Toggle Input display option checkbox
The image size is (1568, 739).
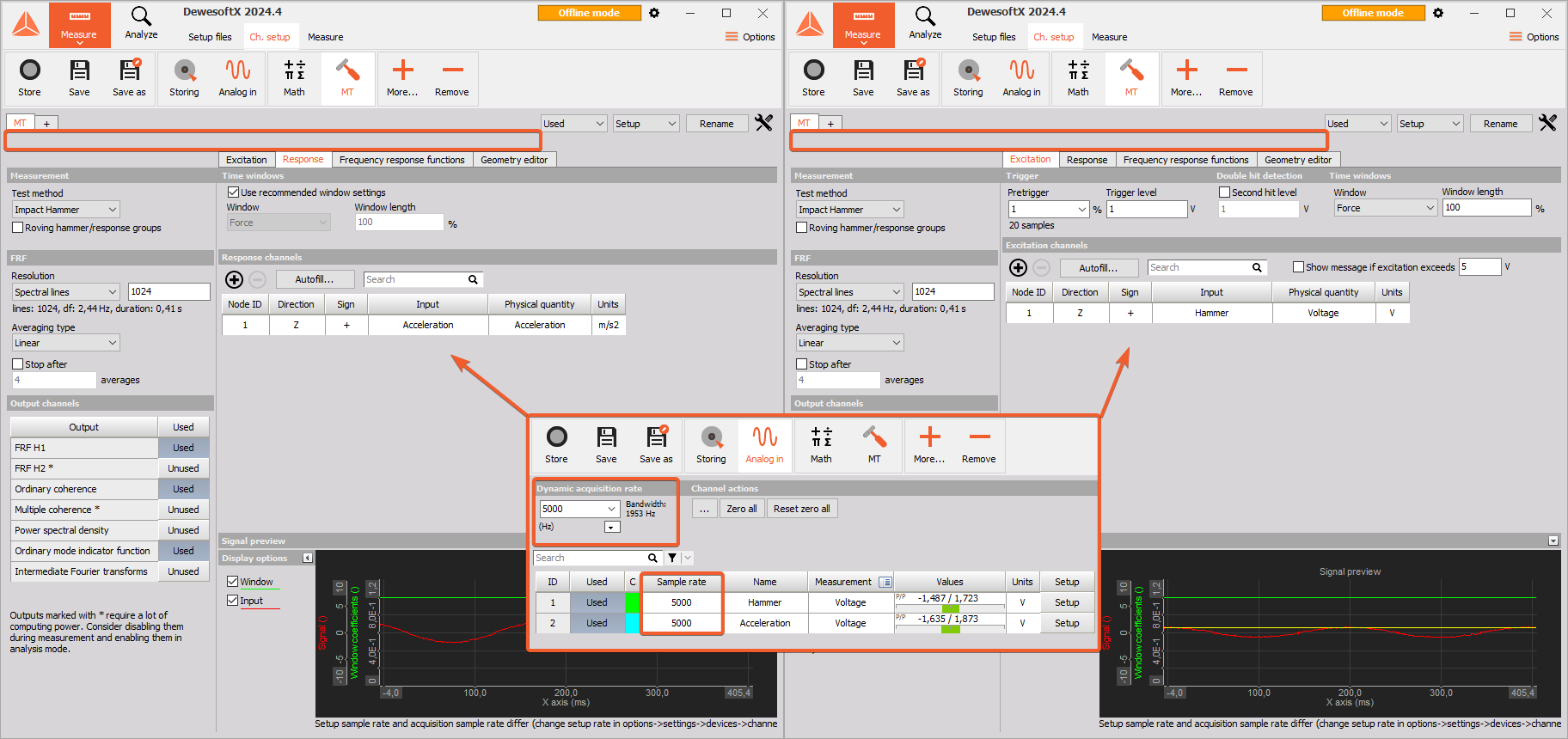232,601
